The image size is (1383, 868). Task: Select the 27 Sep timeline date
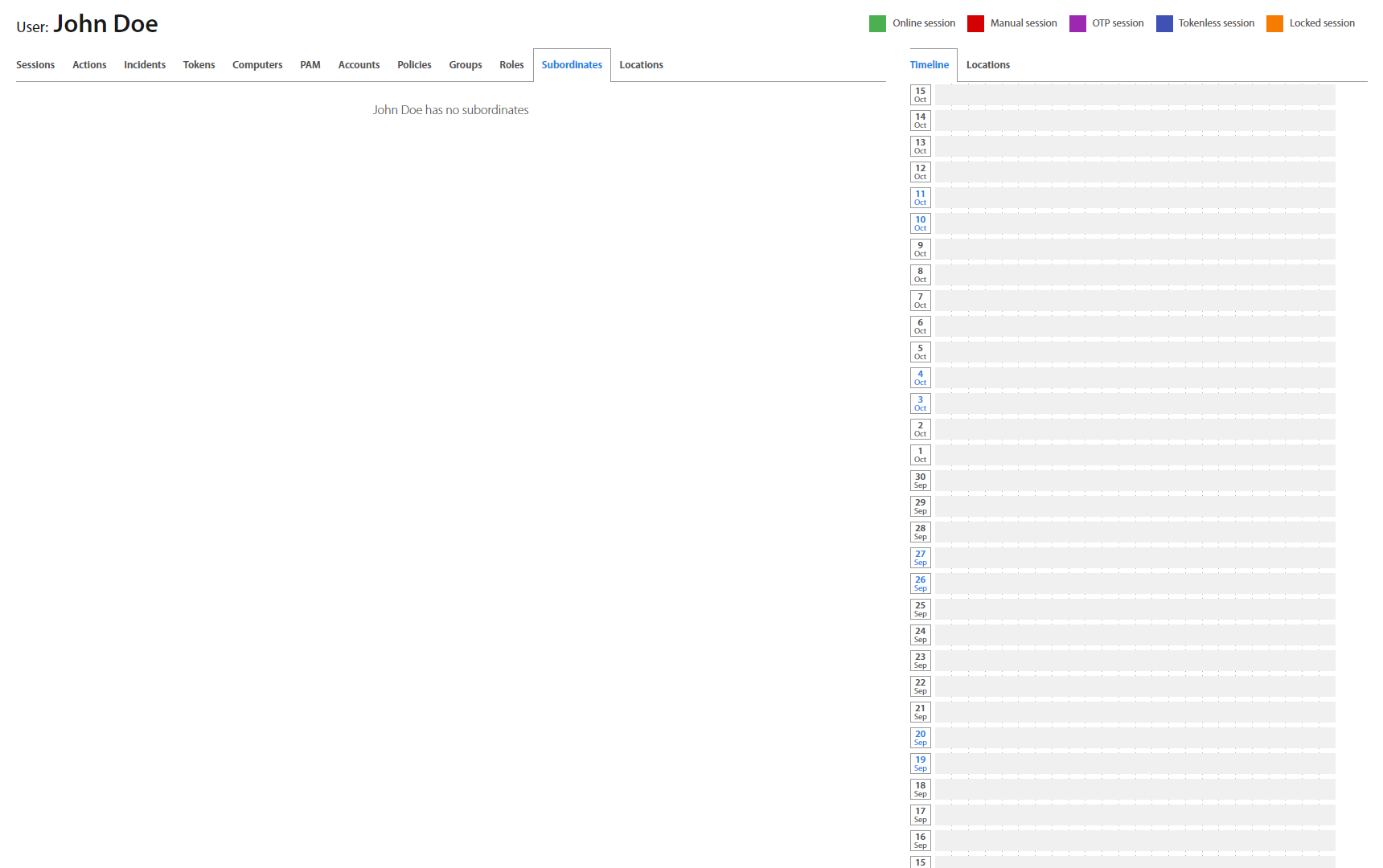(921, 558)
